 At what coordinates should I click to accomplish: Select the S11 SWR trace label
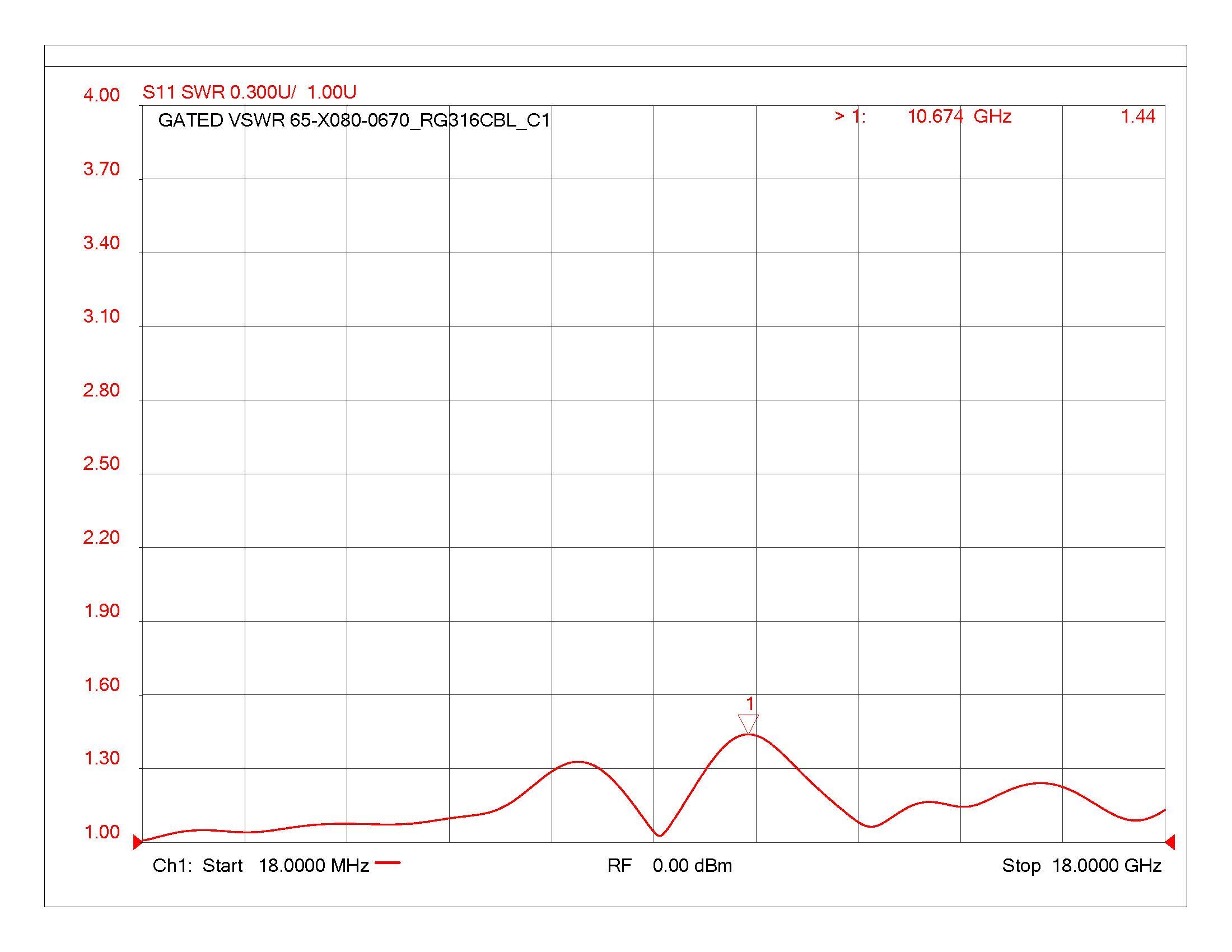point(183,92)
